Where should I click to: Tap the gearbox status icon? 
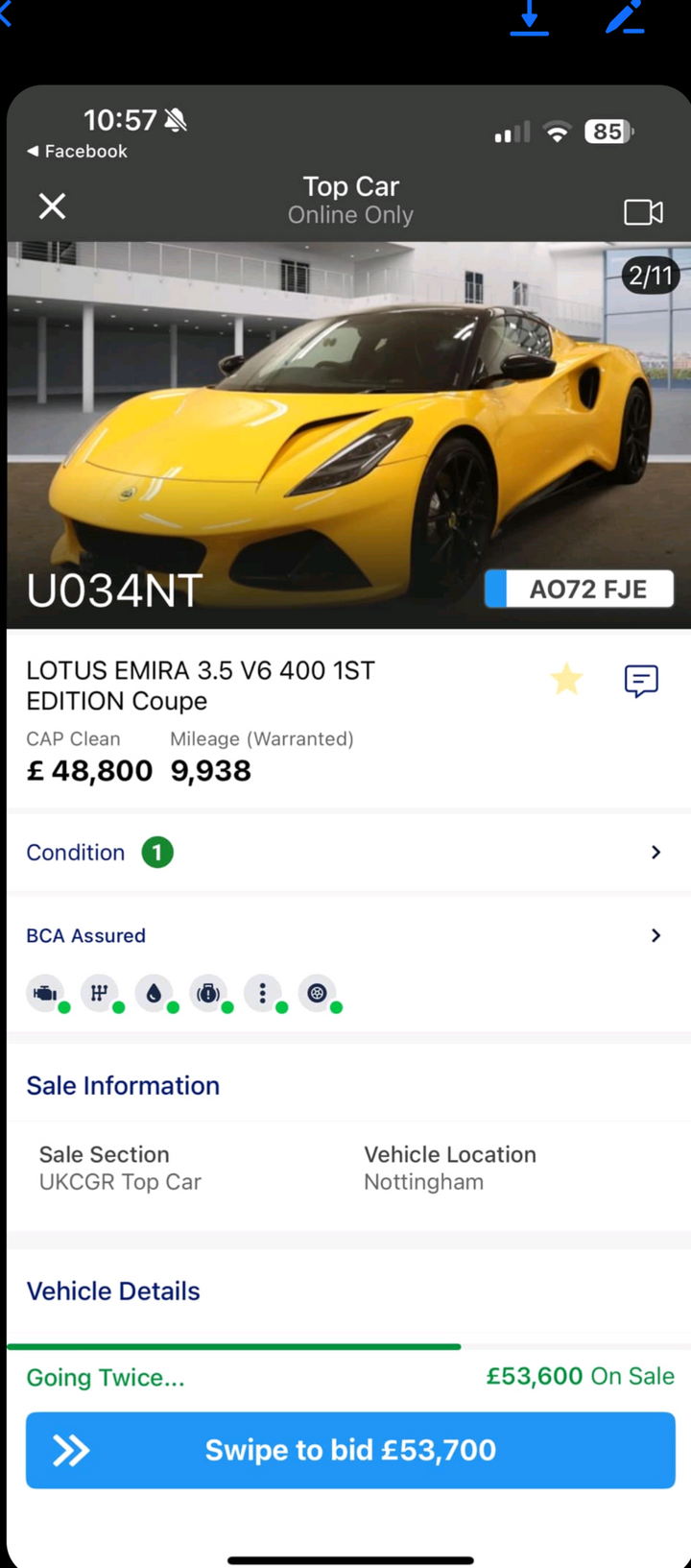pyautogui.click(x=100, y=993)
